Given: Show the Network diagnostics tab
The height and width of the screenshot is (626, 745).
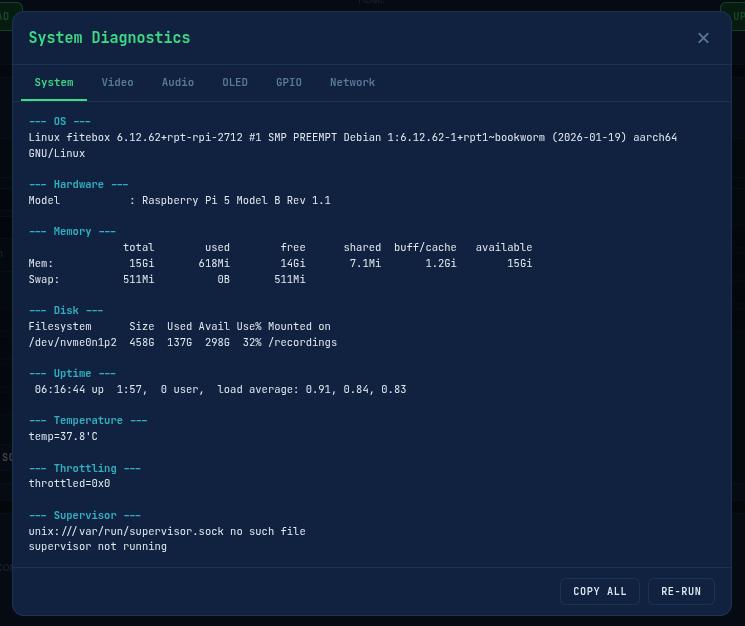Looking at the screenshot, I should click(x=352, y=82).
